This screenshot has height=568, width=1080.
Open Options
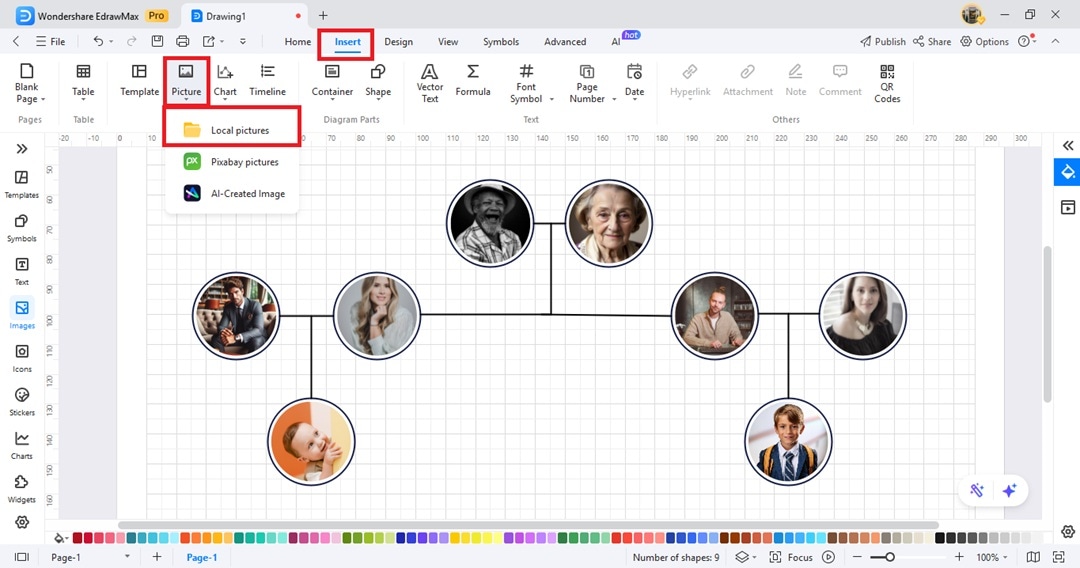coord(984,41)
